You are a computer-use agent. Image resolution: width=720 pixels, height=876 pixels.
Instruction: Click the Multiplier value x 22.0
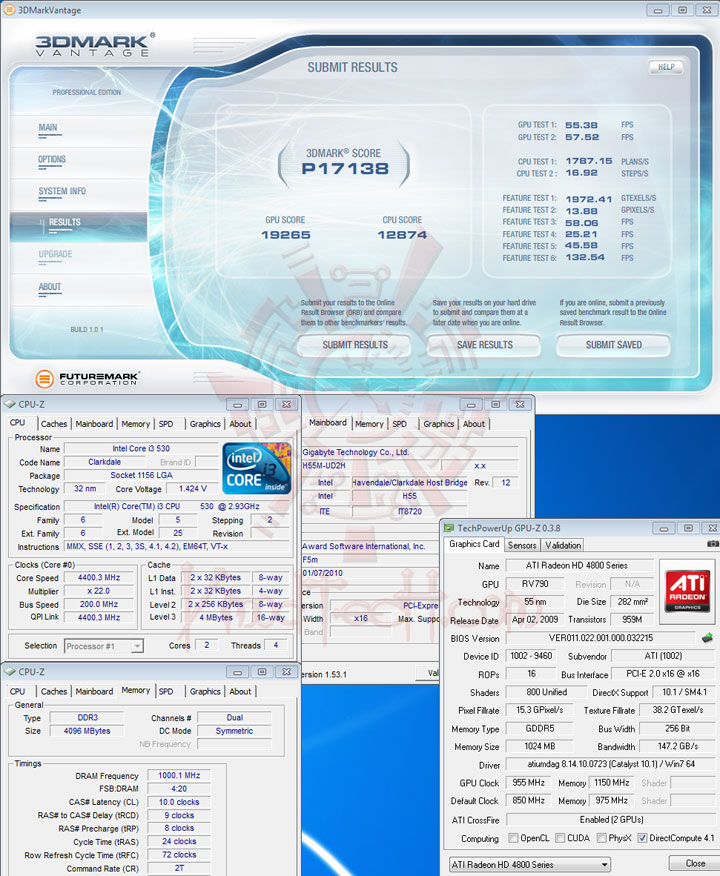(99, 591)
